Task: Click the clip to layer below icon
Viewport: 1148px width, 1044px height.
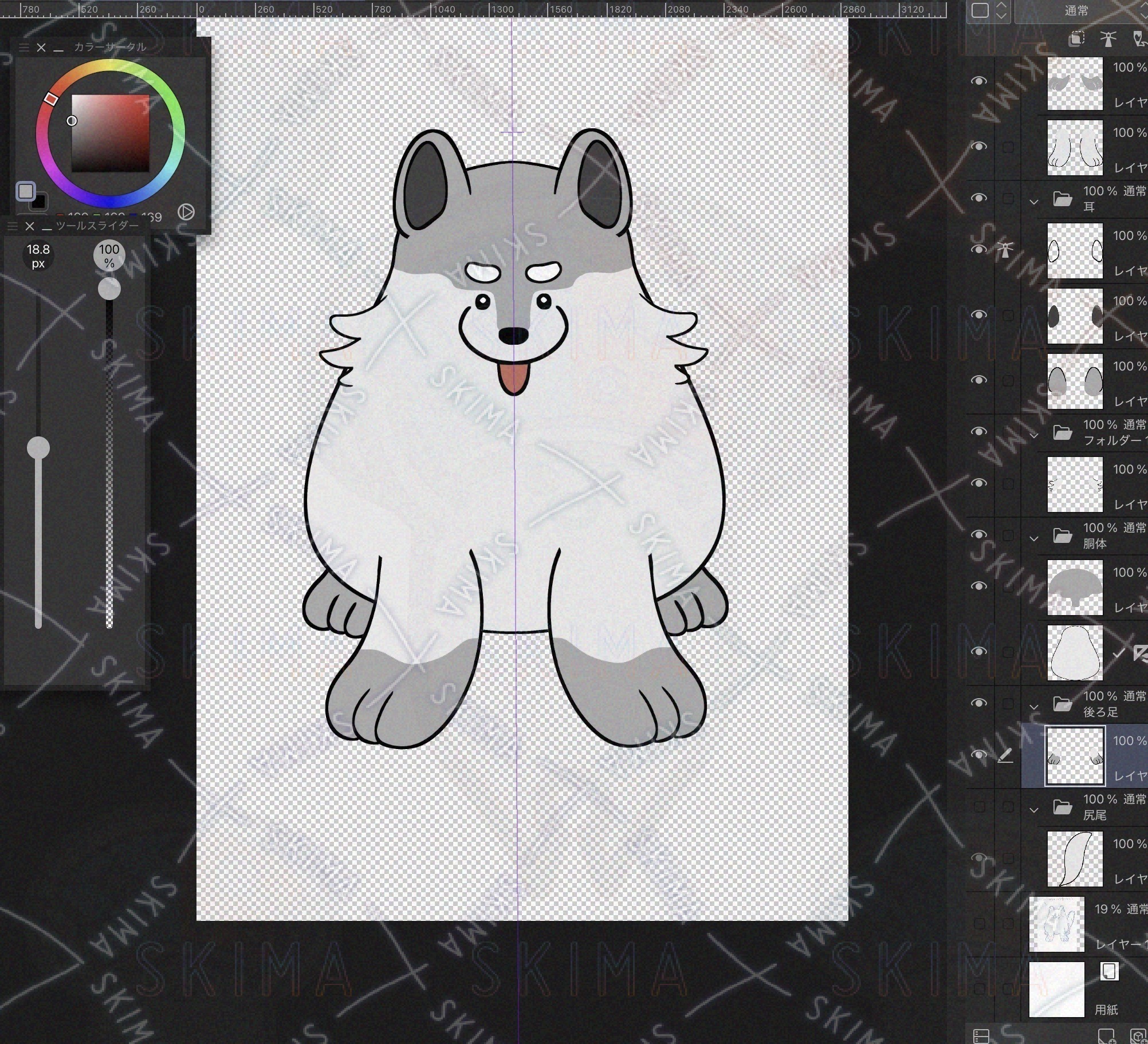Action: tap(1076, 38)
